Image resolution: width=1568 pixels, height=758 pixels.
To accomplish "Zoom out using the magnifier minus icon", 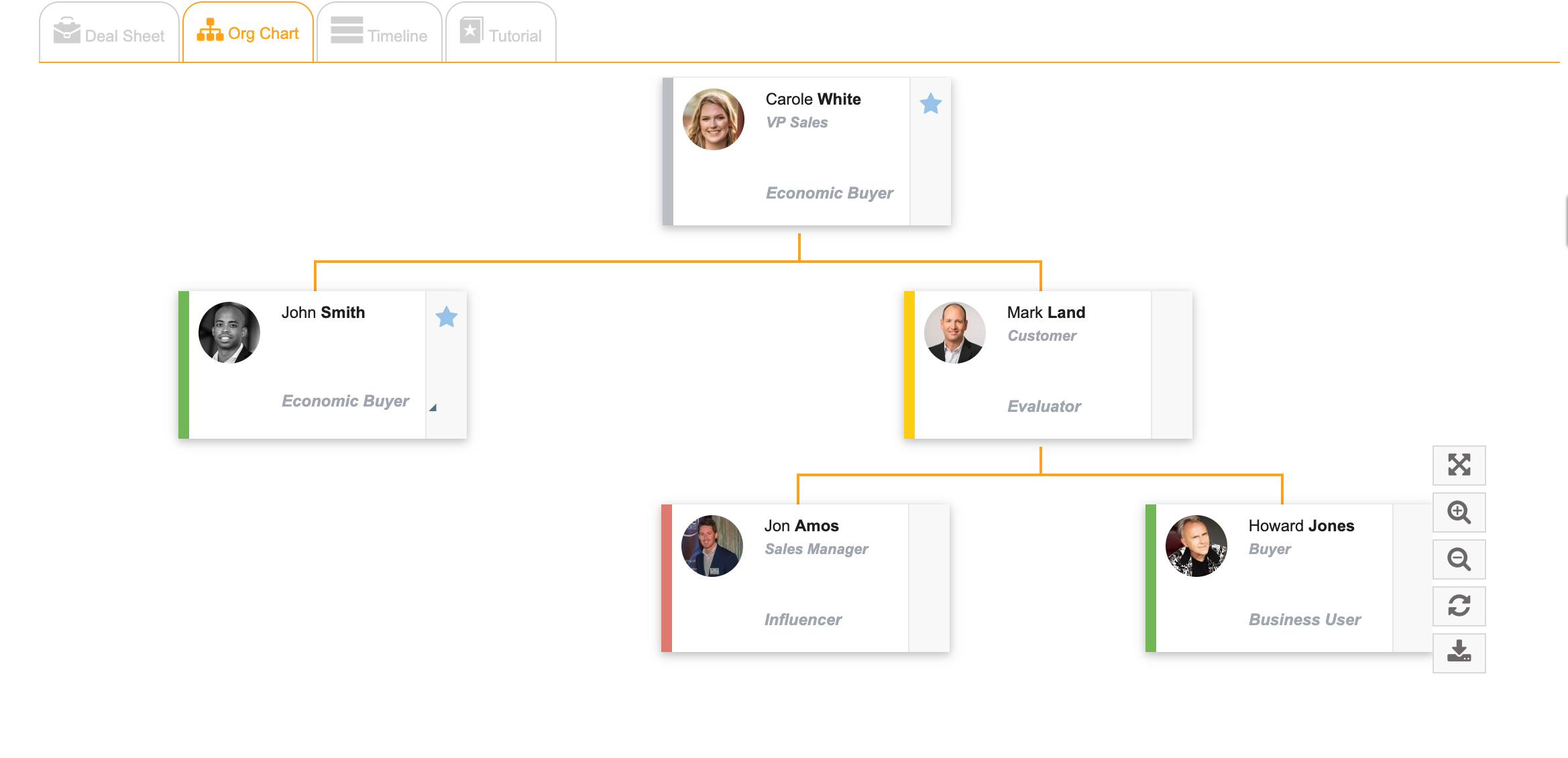I will (x=1459, y=559).
